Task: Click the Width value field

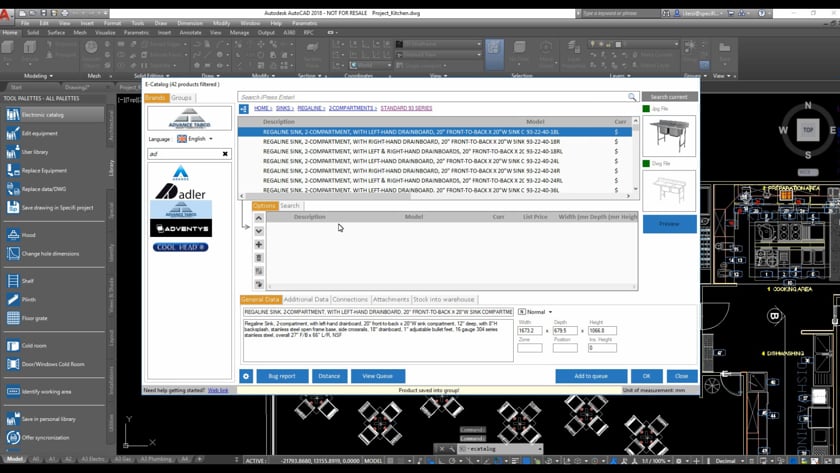Action: coord(530,331)
